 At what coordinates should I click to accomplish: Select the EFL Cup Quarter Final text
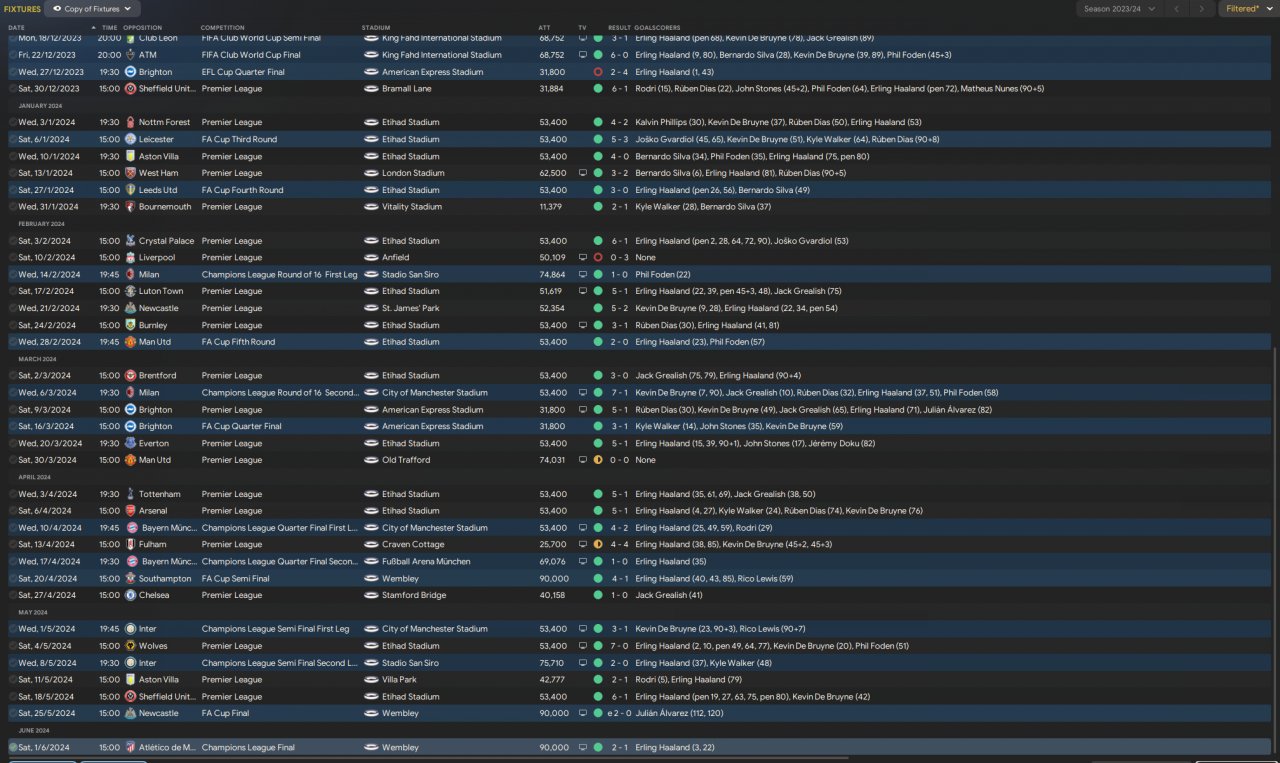coord(243,72)
